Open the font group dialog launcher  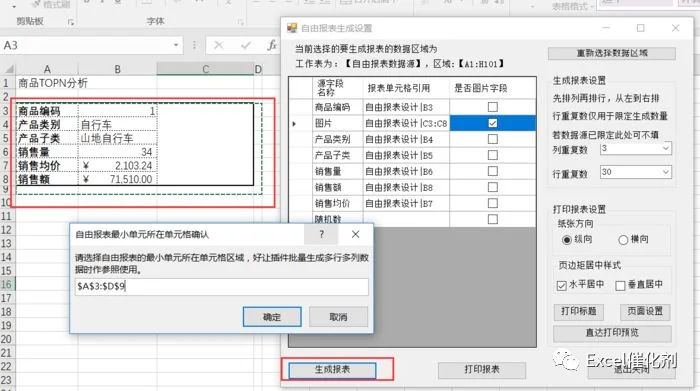241,21
